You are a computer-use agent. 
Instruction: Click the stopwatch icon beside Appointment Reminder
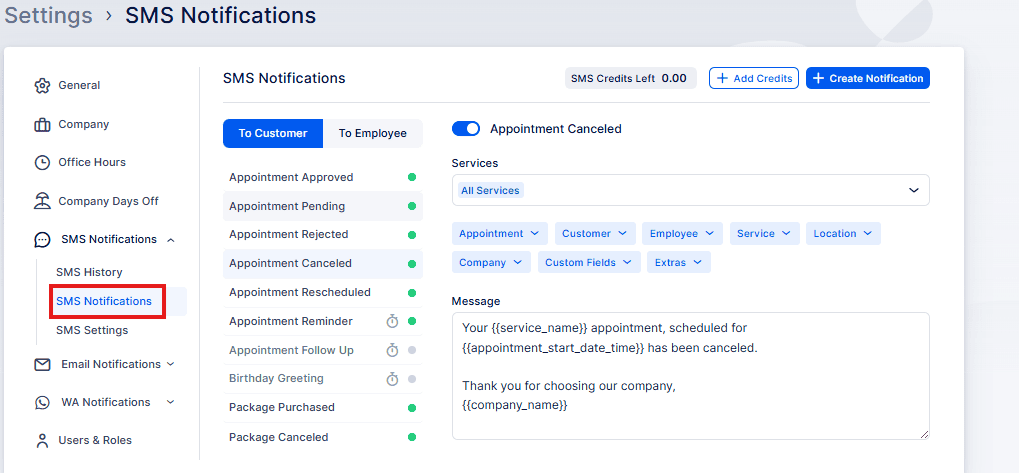(x=392, y=321)
